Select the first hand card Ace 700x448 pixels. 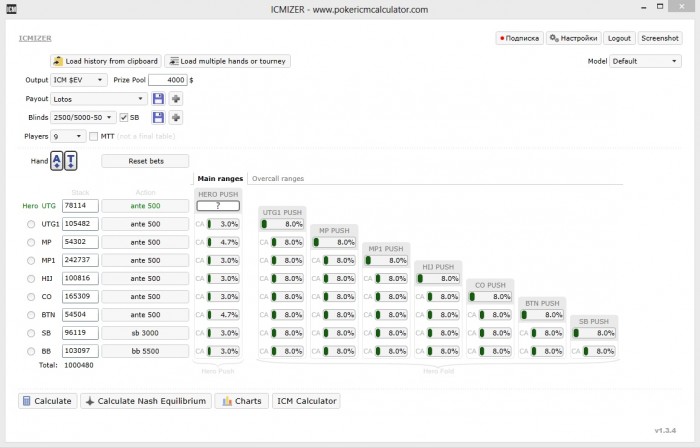point(57,161)
